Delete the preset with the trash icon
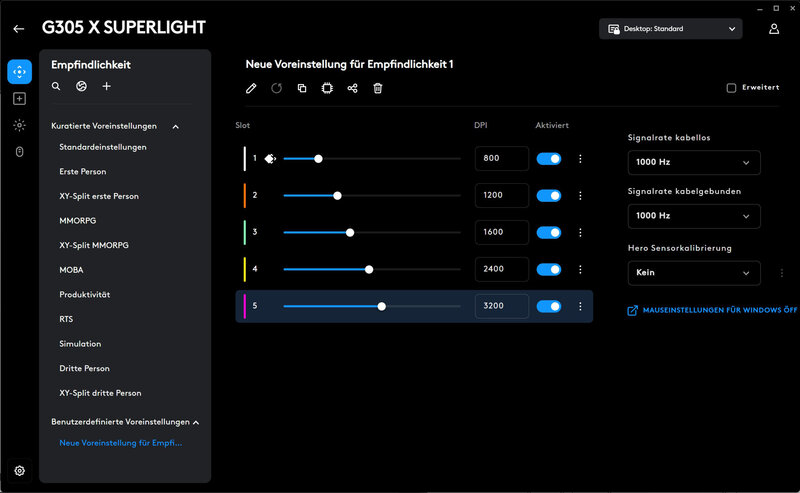Screen dimensions: 800x493 point(378,88)
